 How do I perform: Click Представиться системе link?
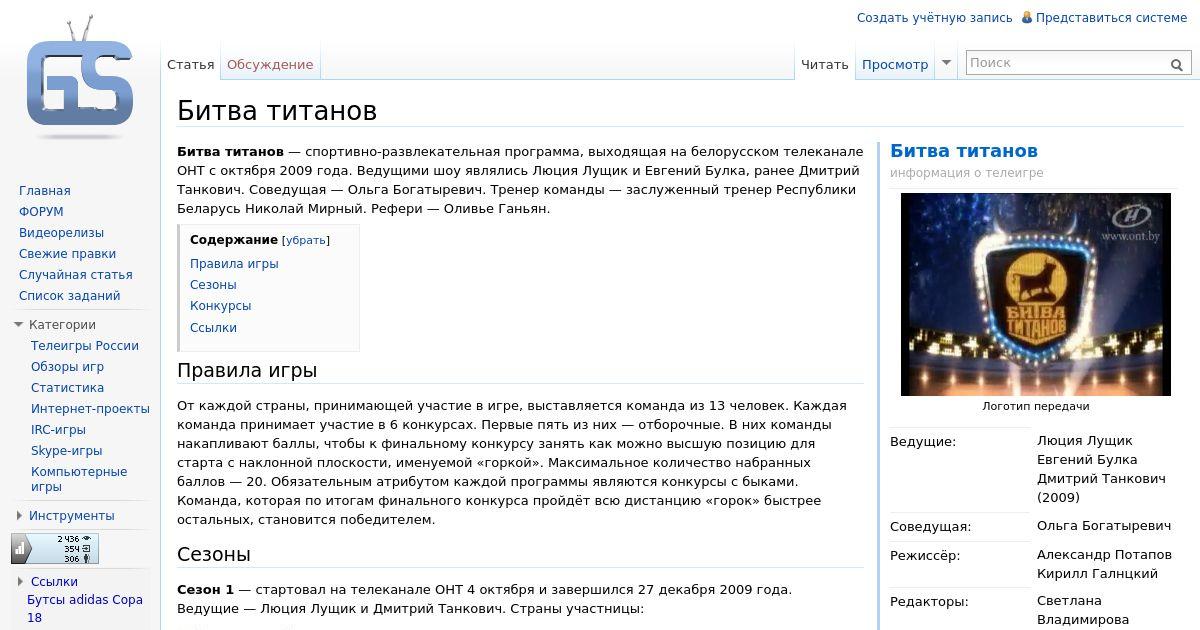pyautogui.click(x=1111, y=17)
